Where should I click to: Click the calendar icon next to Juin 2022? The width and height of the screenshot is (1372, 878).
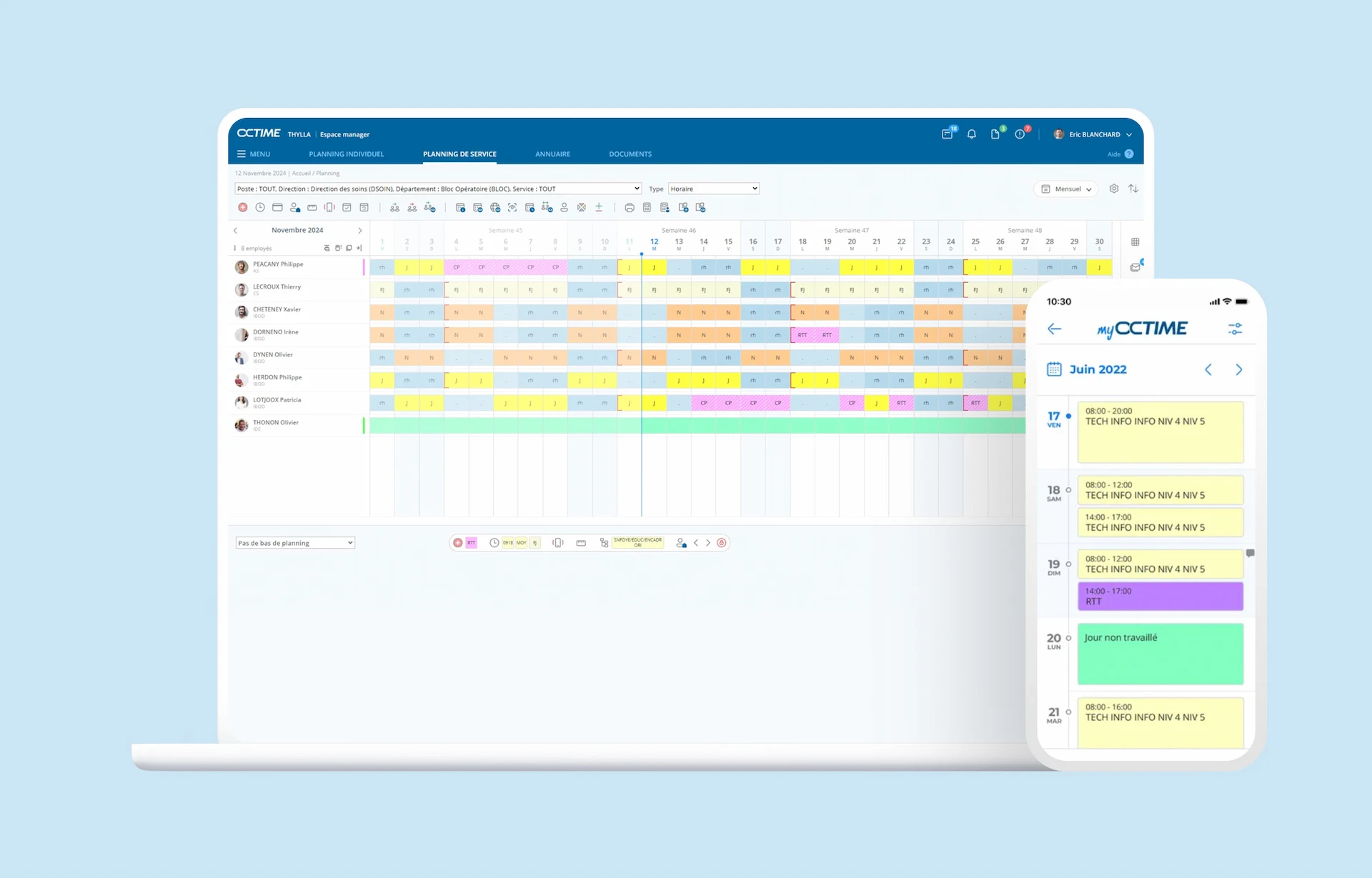coord(1055,369)
